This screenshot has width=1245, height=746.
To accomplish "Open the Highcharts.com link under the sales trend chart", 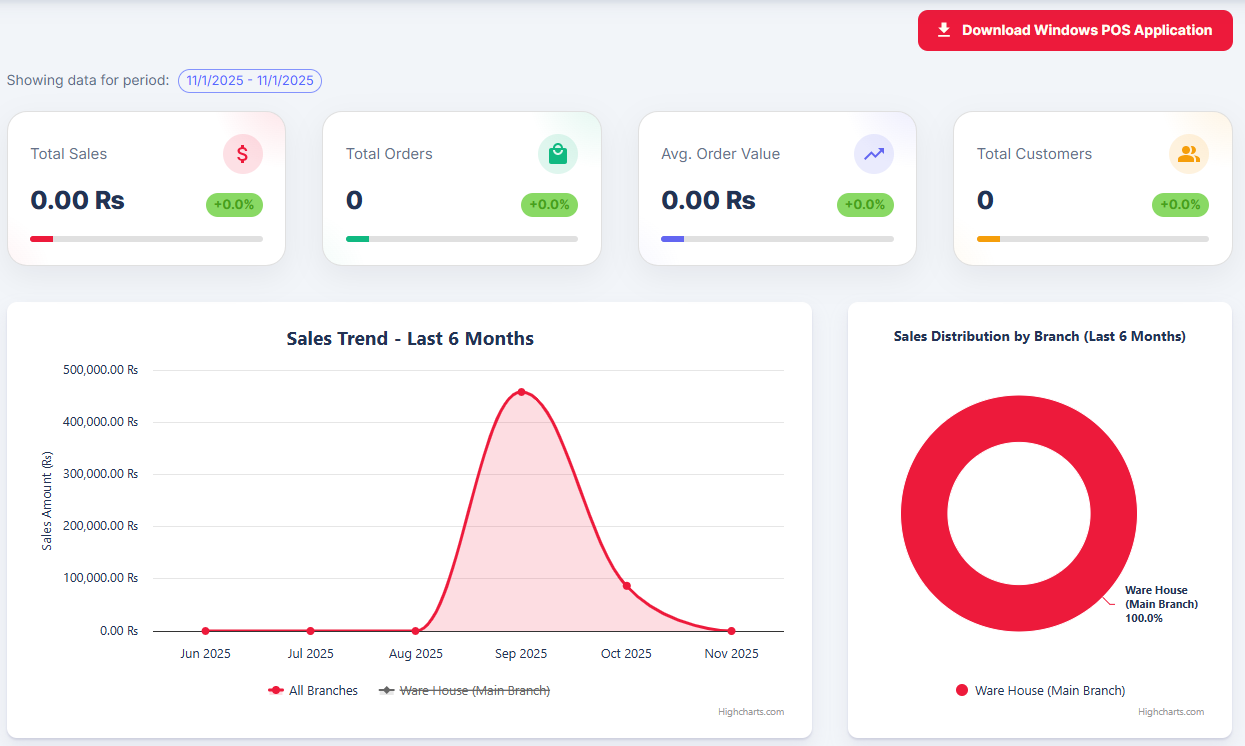I will coord(751,712).
